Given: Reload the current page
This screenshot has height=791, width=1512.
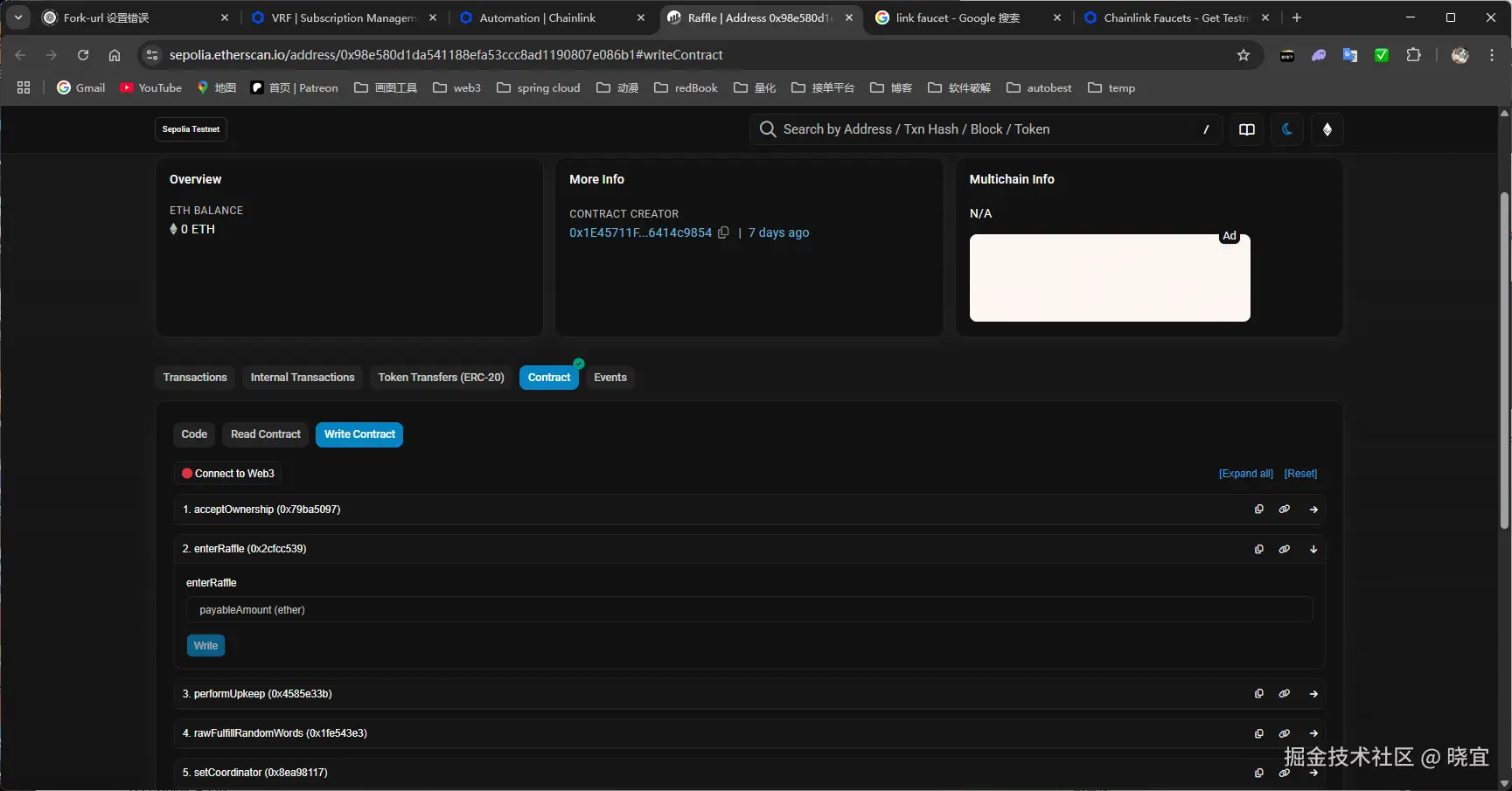Looking at the screenshot, I should 83,55.
